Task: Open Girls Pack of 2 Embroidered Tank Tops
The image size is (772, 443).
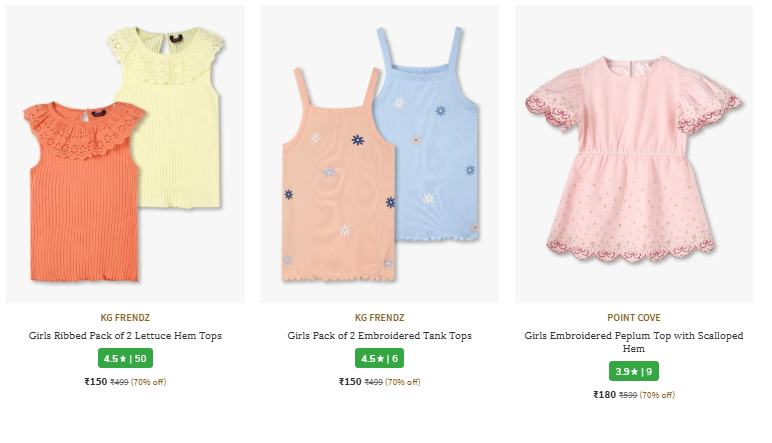Action: [x=379, y=336]
